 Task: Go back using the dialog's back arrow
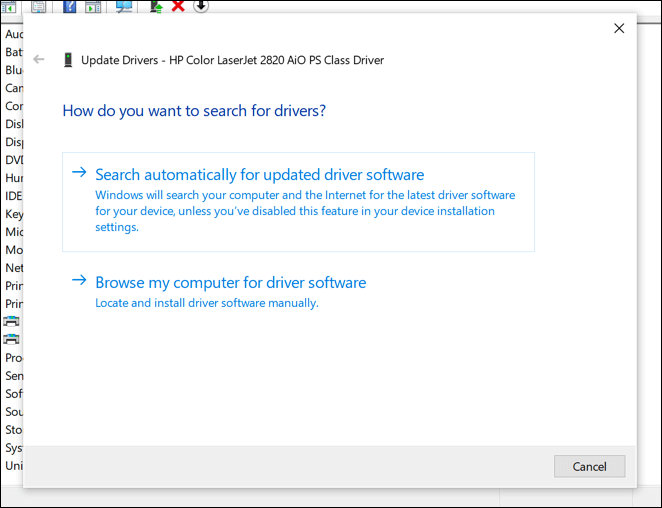pyautogui.click(x=39, y=60)
